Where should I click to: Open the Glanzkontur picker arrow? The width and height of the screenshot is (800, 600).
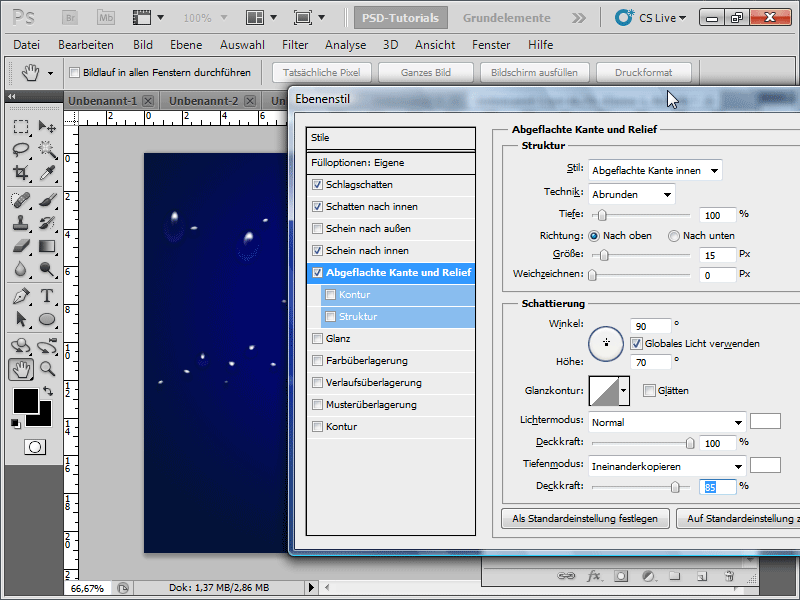click(623, 391)
